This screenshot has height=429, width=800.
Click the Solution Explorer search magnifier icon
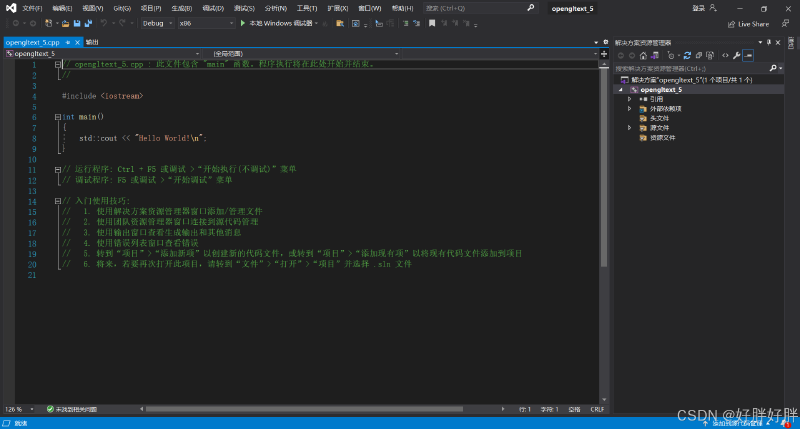click(x=773, y=68)
